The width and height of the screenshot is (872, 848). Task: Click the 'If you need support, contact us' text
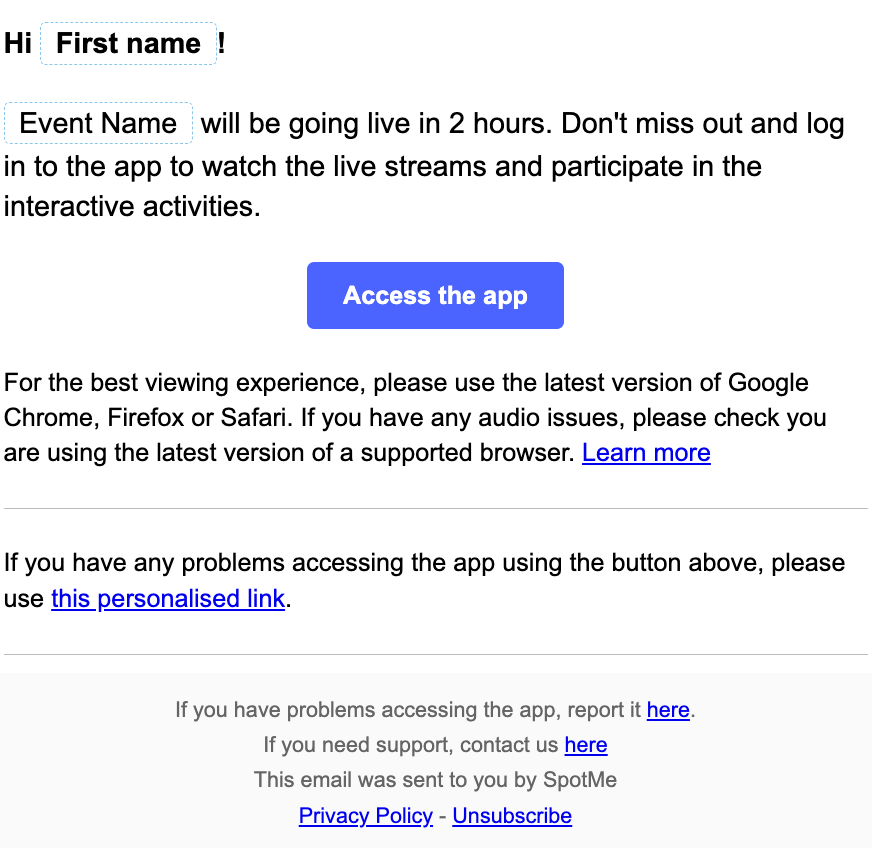click(x=410, y=745)
